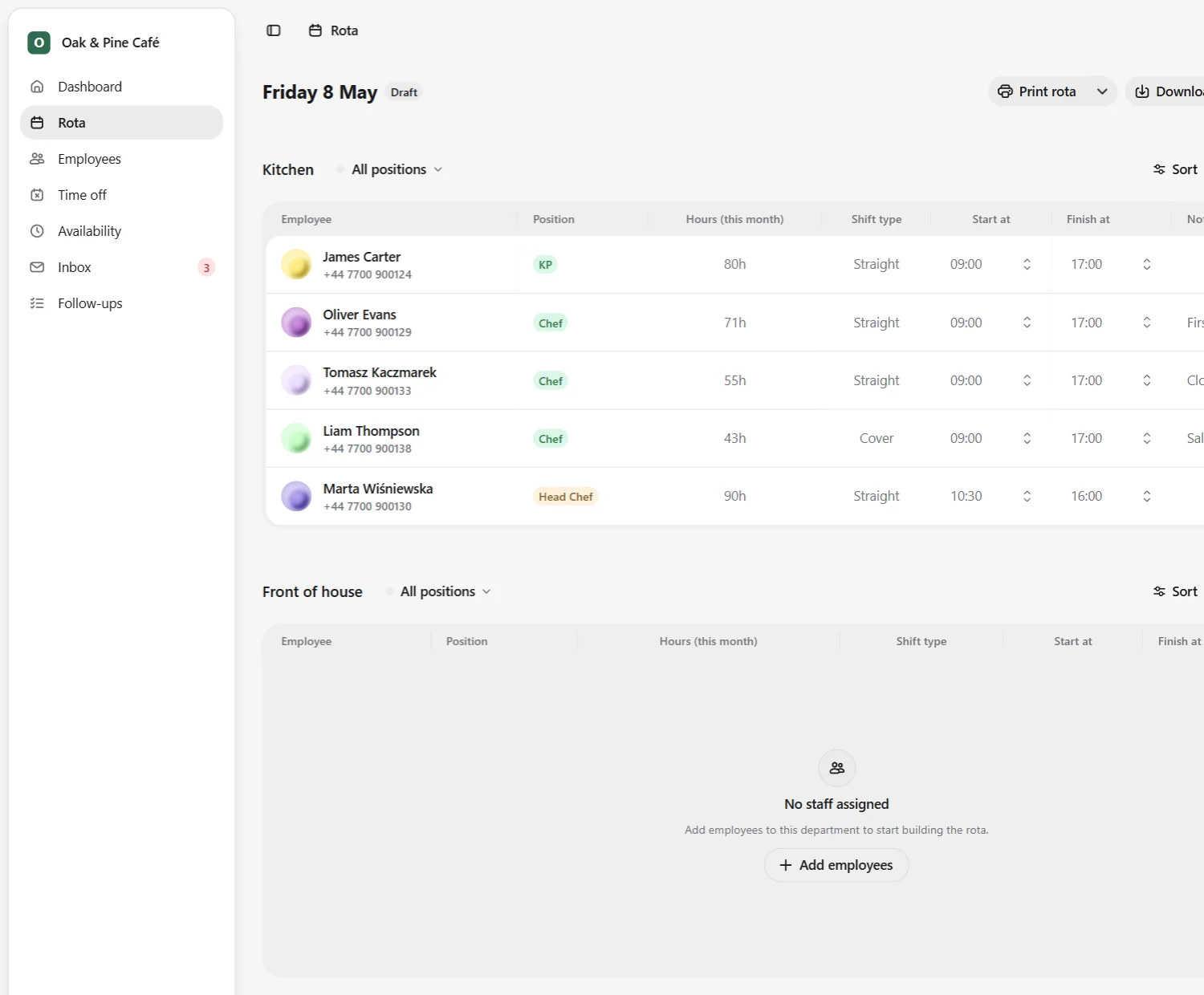Click James Carter's 09:00 start time
The height and width of the screenshot is (995, 1204).
(x=966, y=264)
